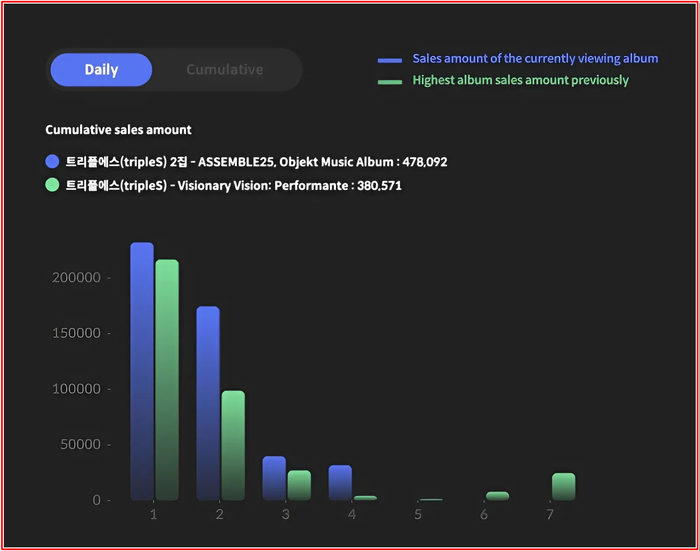Click the 200000 y-axis label
Screen dimensions: 700x551
point(76,278)
